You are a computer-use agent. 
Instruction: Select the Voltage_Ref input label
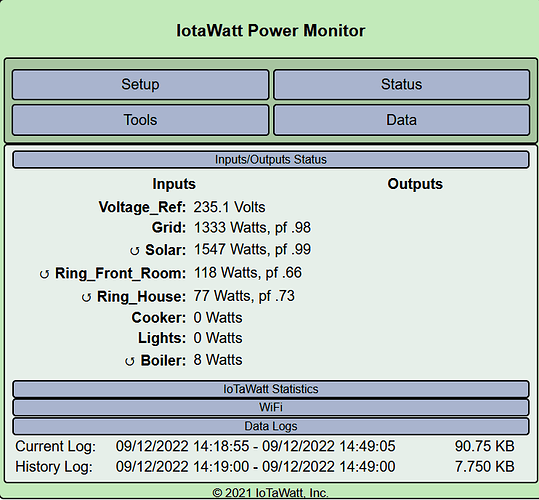[x=142, y=207]
